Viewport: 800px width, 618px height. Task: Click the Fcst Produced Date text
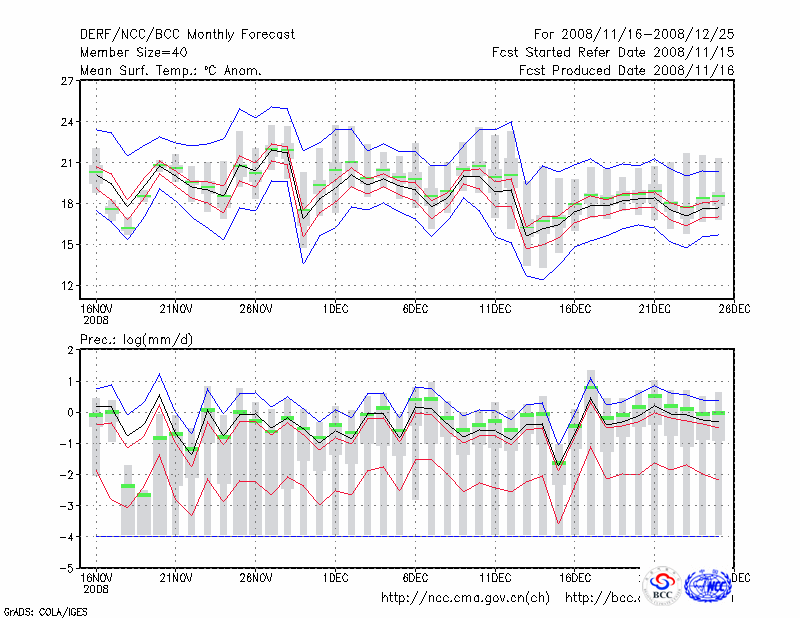pyautogui.click(x=627, y=71)
